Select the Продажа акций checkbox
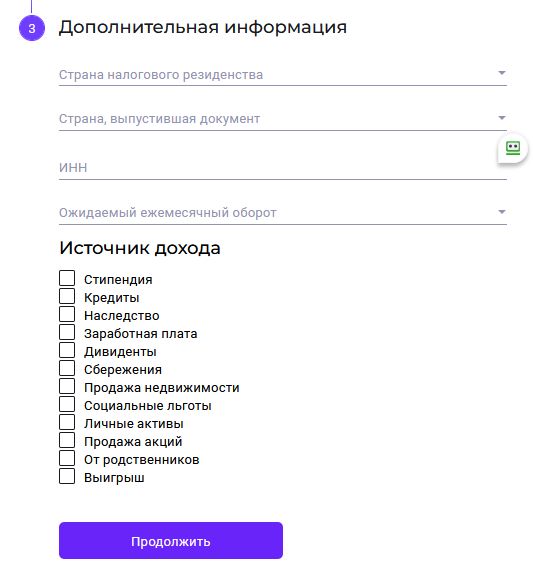Image resolution: width=533 pixels, height=571 pixels. (67, 440)
